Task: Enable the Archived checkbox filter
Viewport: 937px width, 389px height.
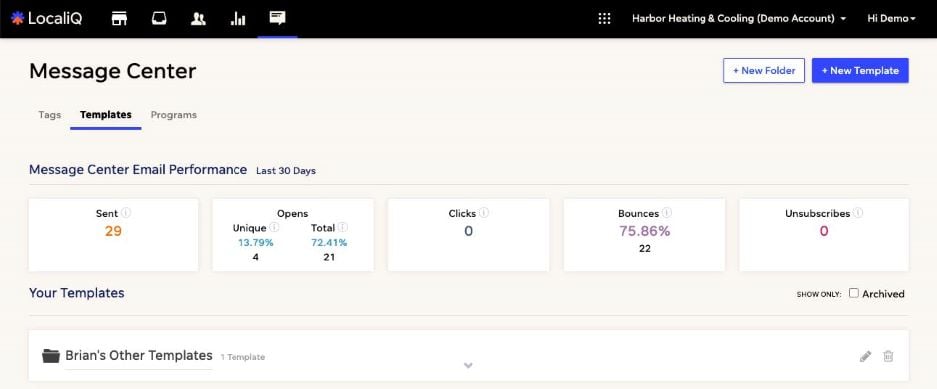Action: click(x=854, y=293)
